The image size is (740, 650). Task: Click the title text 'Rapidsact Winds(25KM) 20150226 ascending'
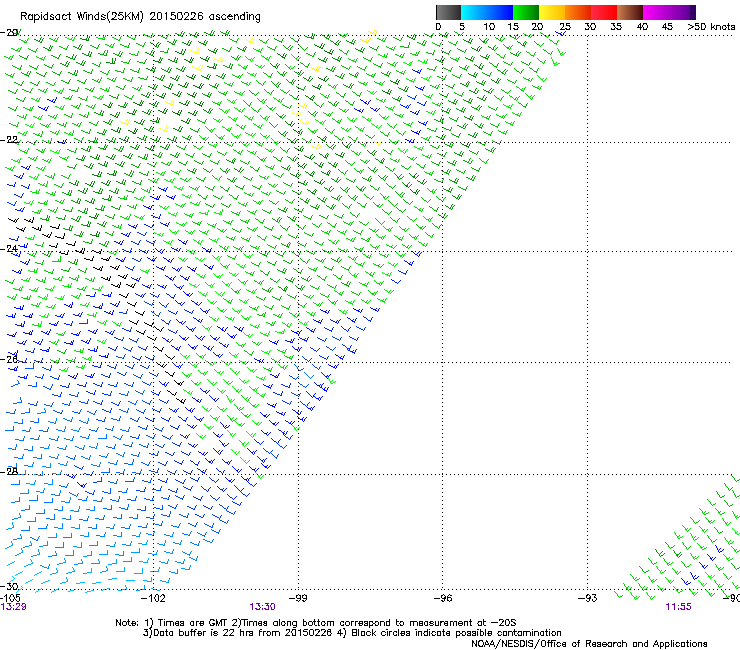tap(140, 17)
